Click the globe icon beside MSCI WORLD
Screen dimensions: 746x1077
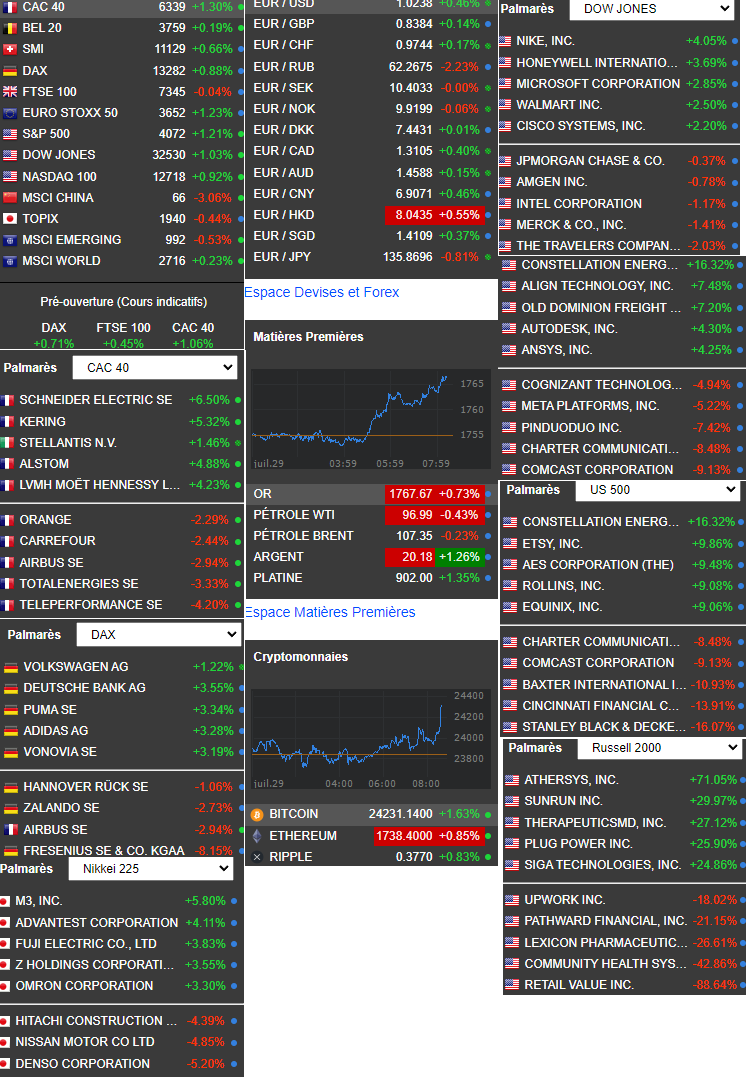[x=10, y=261]
